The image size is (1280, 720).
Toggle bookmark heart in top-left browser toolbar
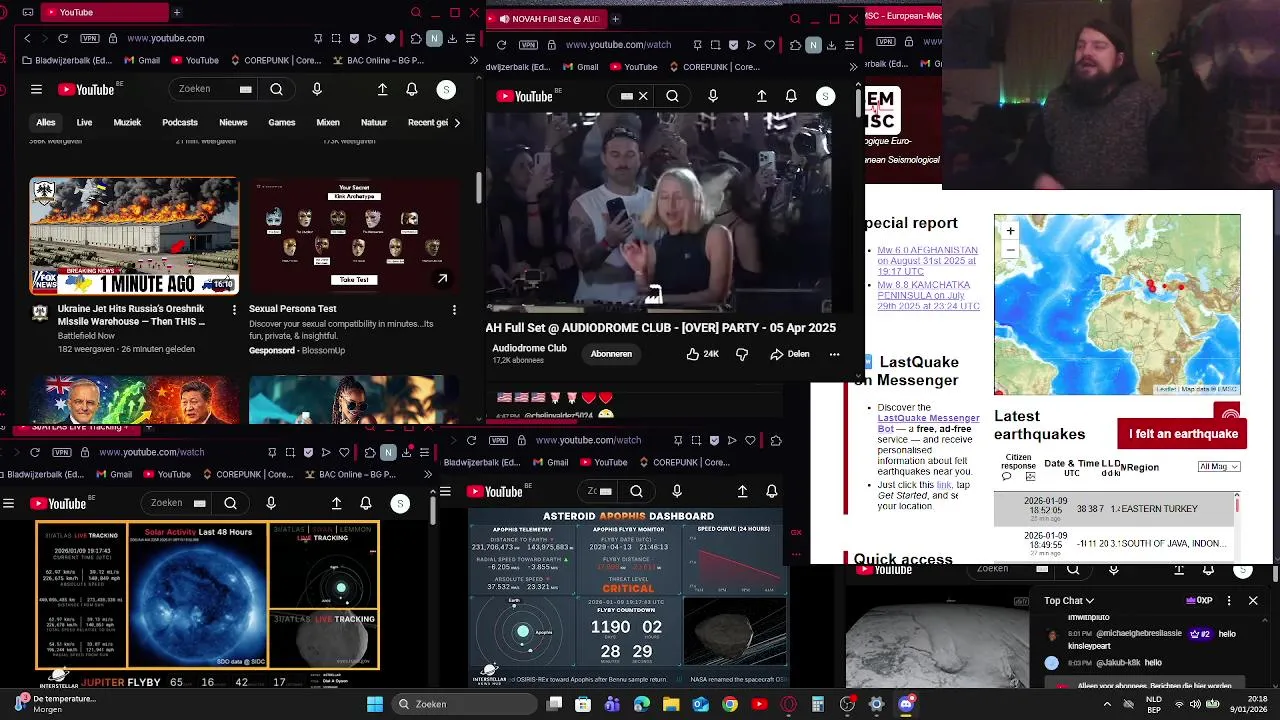389,38
